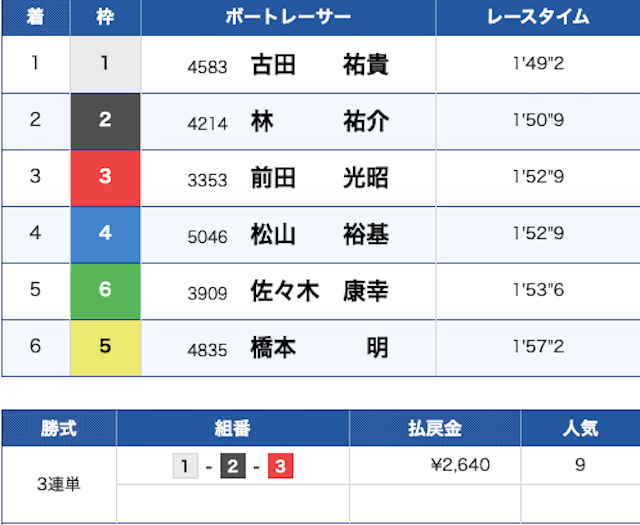Image resolution: width=640 pixels, height=525 pixels.
Task: Click the ボートレーサー column header
Action: 288,18
